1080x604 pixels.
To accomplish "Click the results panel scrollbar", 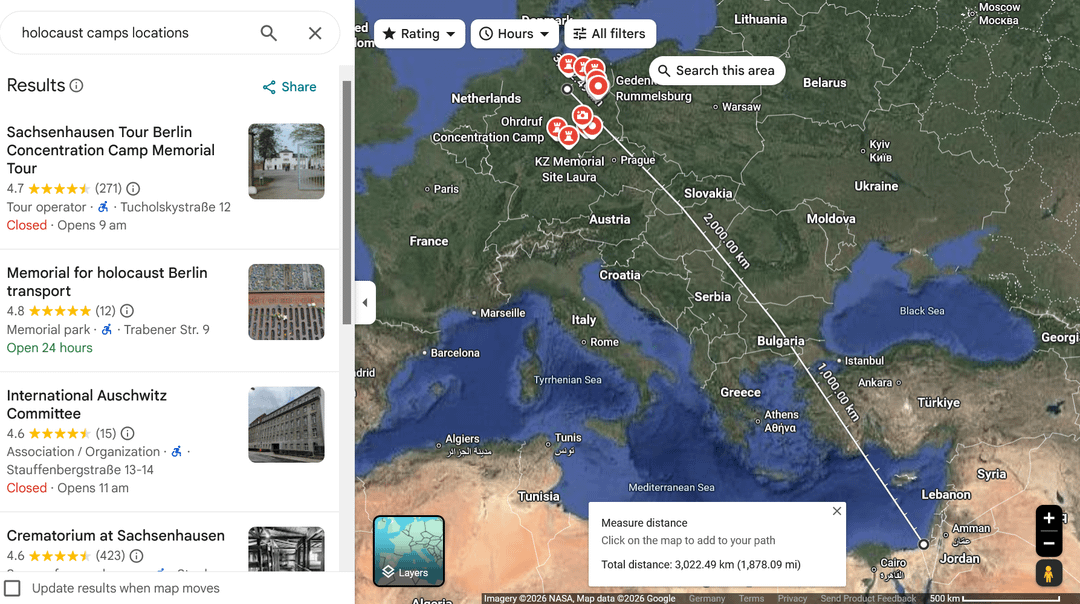I will (x=346, y=202).
